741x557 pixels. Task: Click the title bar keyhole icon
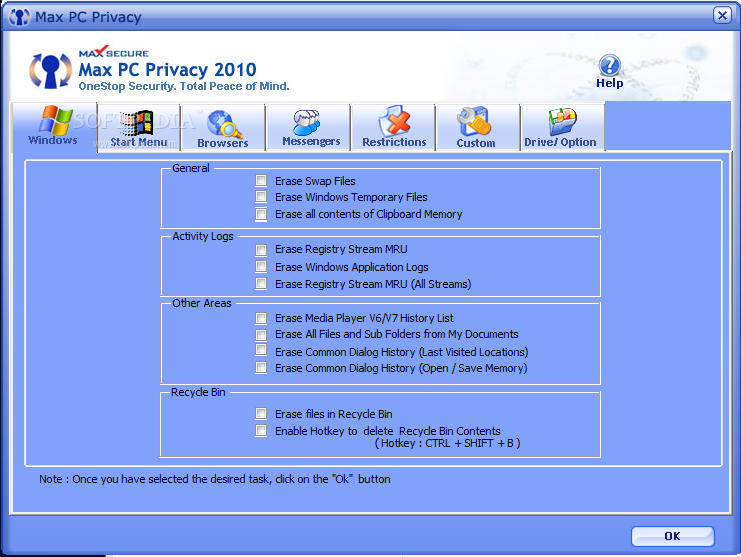point(19,17)
